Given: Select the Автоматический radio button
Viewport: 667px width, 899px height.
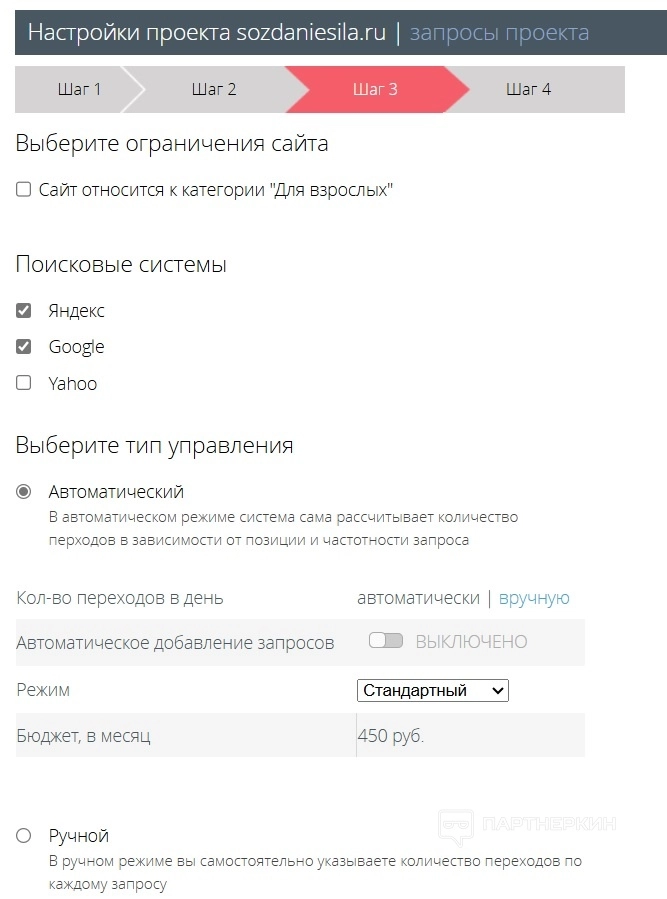Looking at the screenshot, I should coord(24,492).
